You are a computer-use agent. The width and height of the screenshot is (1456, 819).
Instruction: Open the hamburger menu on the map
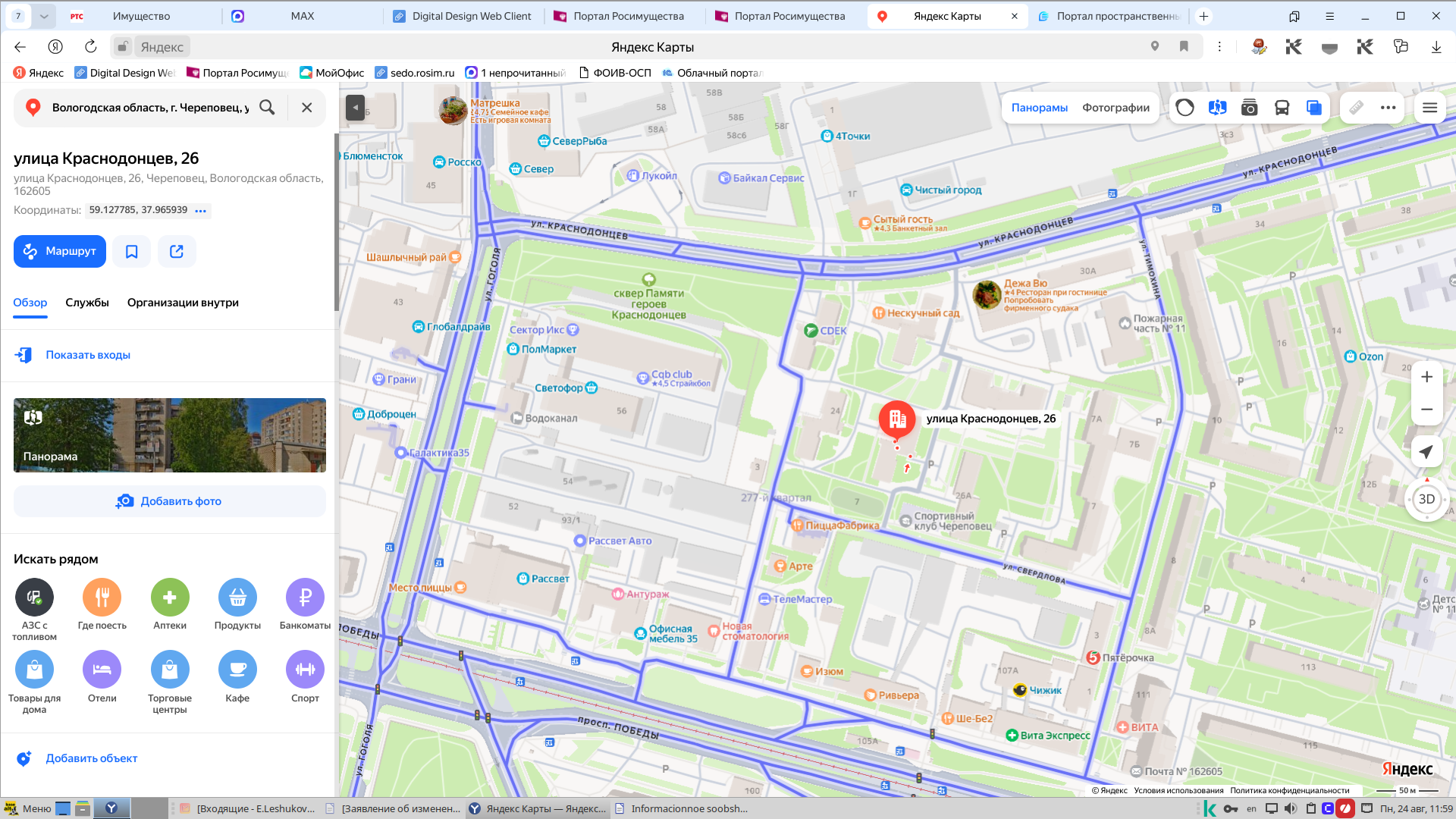coord(1429,108)
